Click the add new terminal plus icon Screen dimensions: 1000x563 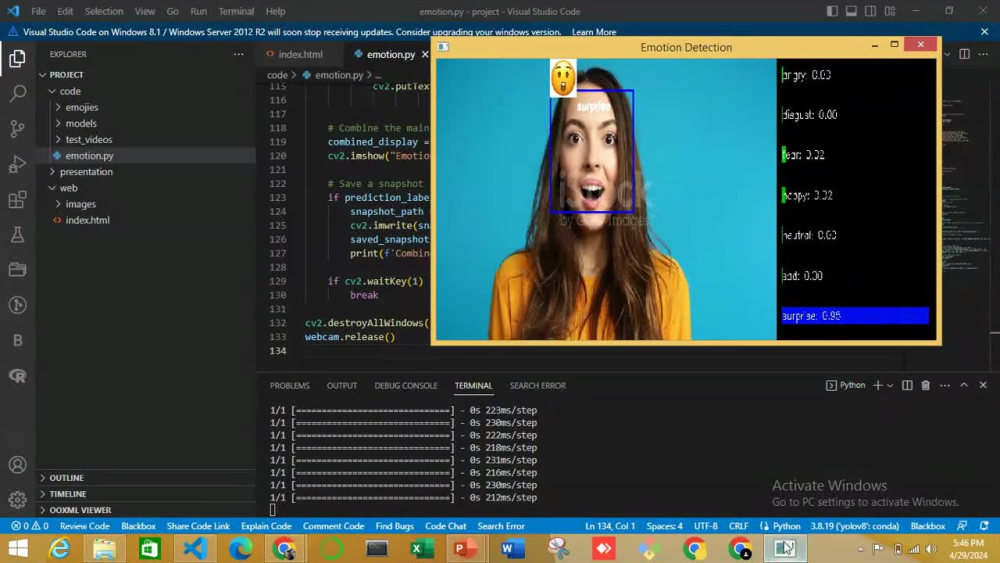coord(878,385)
